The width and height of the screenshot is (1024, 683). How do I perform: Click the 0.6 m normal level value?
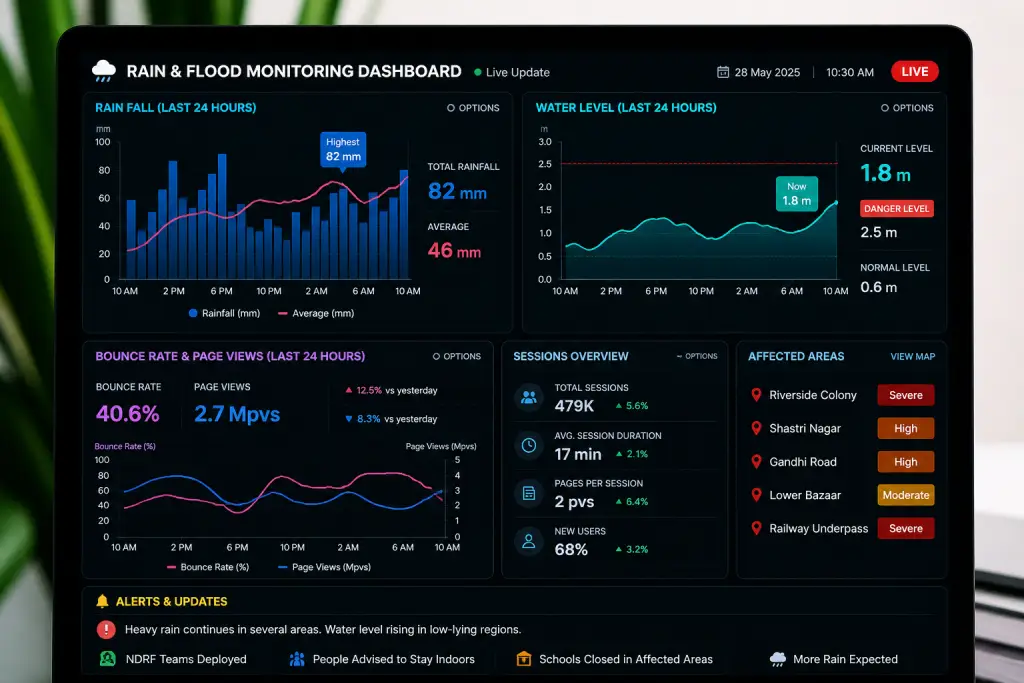click(878, 287)
